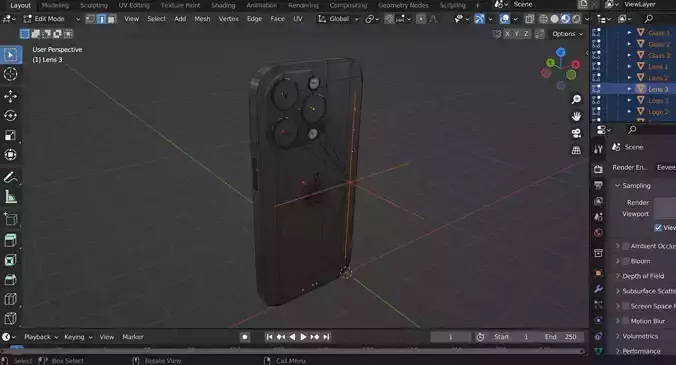Open Global transform orientation dropdown
The image size is (676, 365).
(x=338, y=19)
